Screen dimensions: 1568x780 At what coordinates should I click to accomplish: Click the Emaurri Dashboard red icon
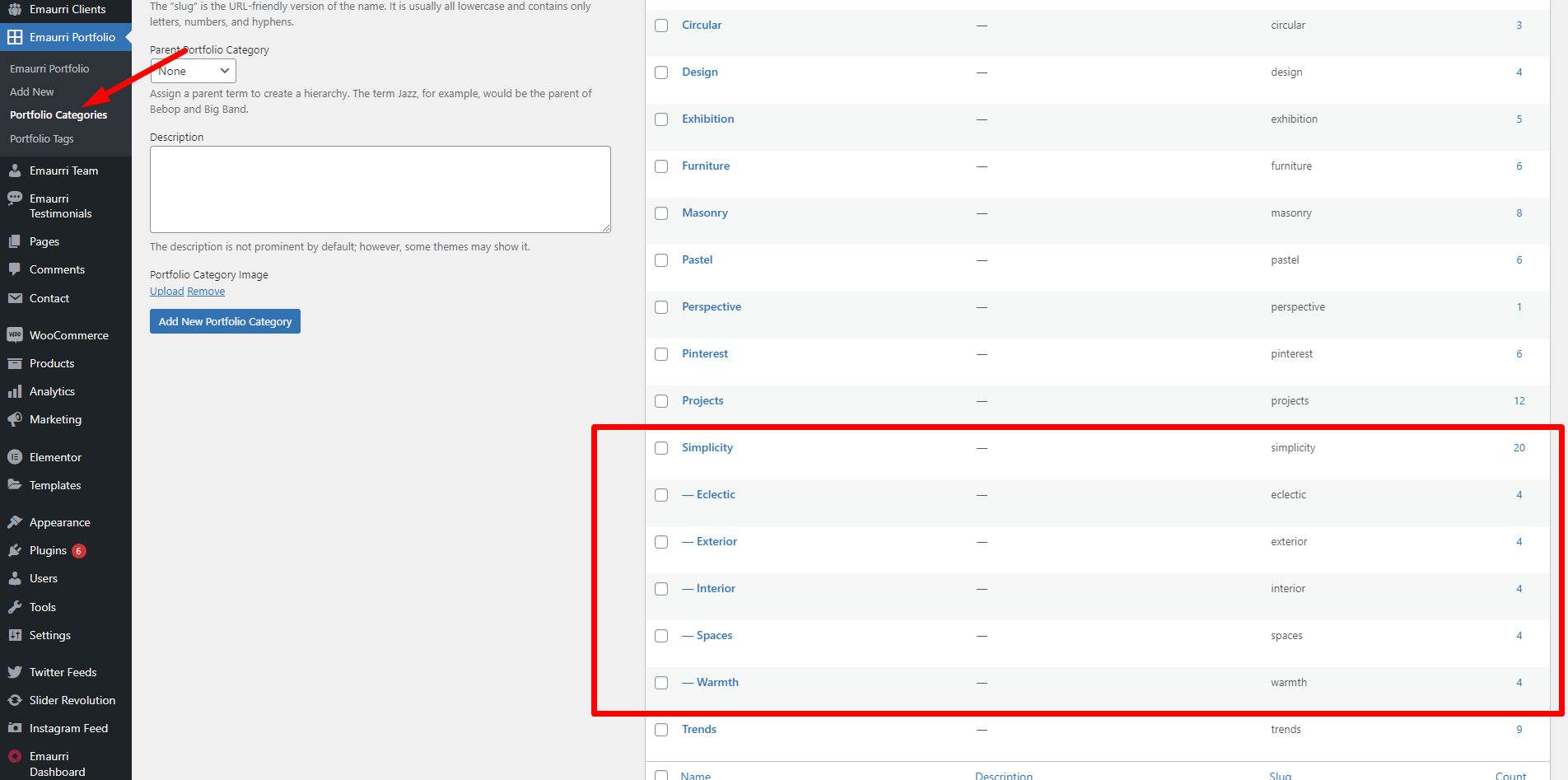[15, 756]
